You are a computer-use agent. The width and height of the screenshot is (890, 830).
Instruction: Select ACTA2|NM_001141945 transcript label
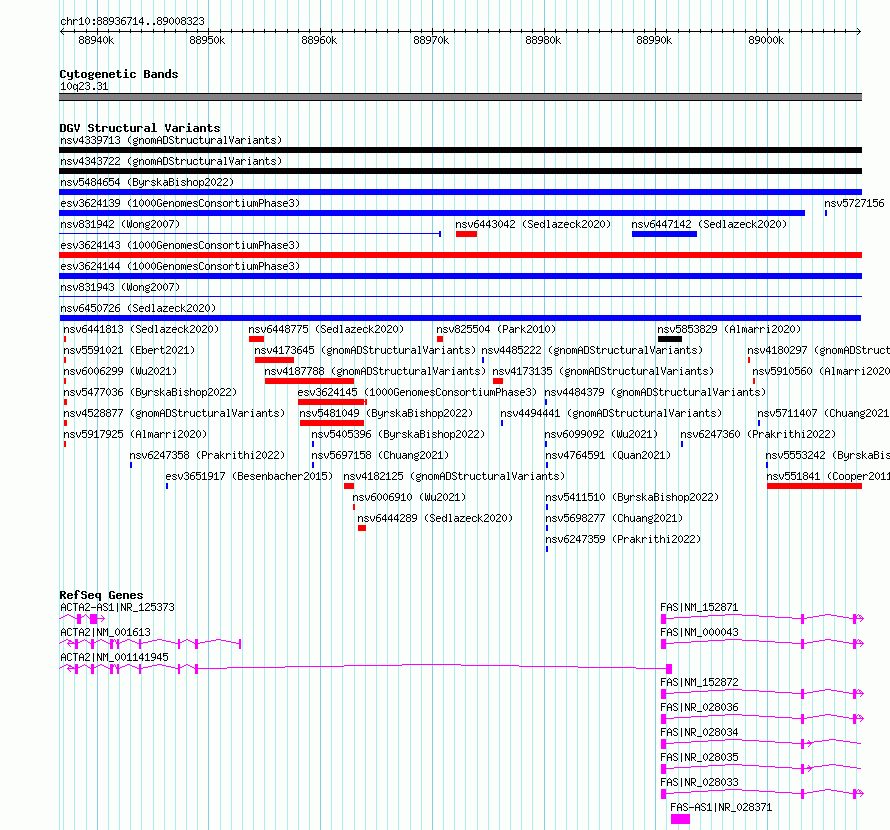(x=114, y=657)
